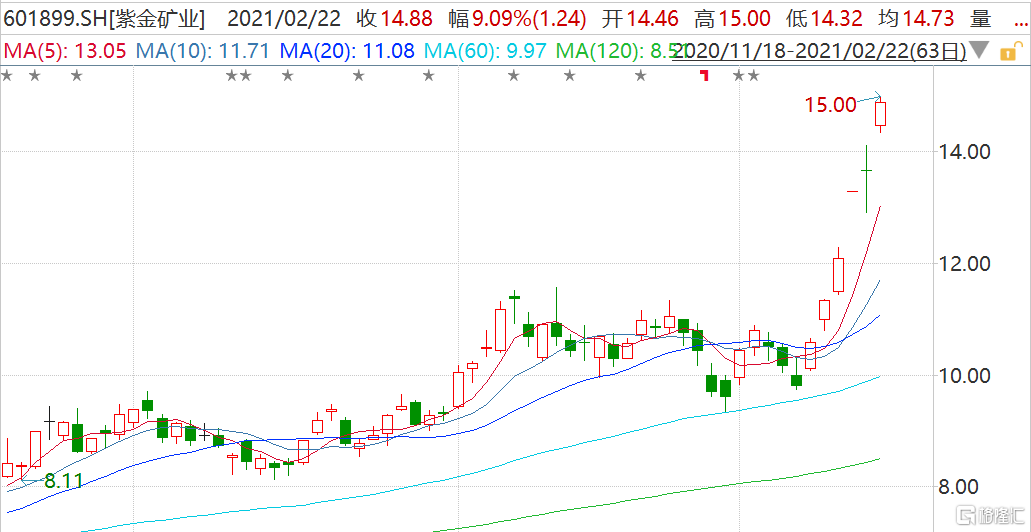This screenshot has height=532, width=1031.
Task: Click the 14.00 price axis label
Action: click(963, 152)
